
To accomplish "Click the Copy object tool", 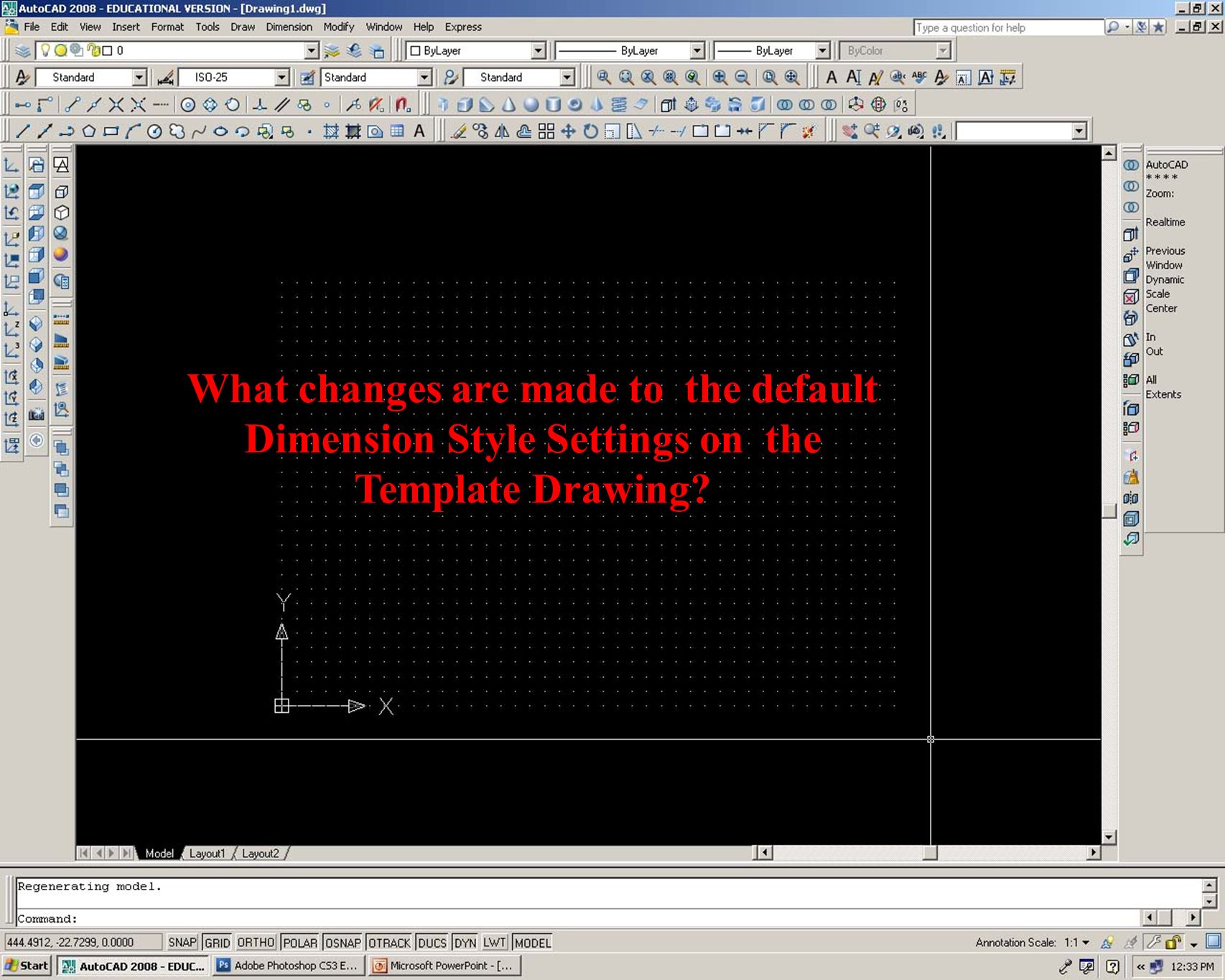I will (480, 131).
